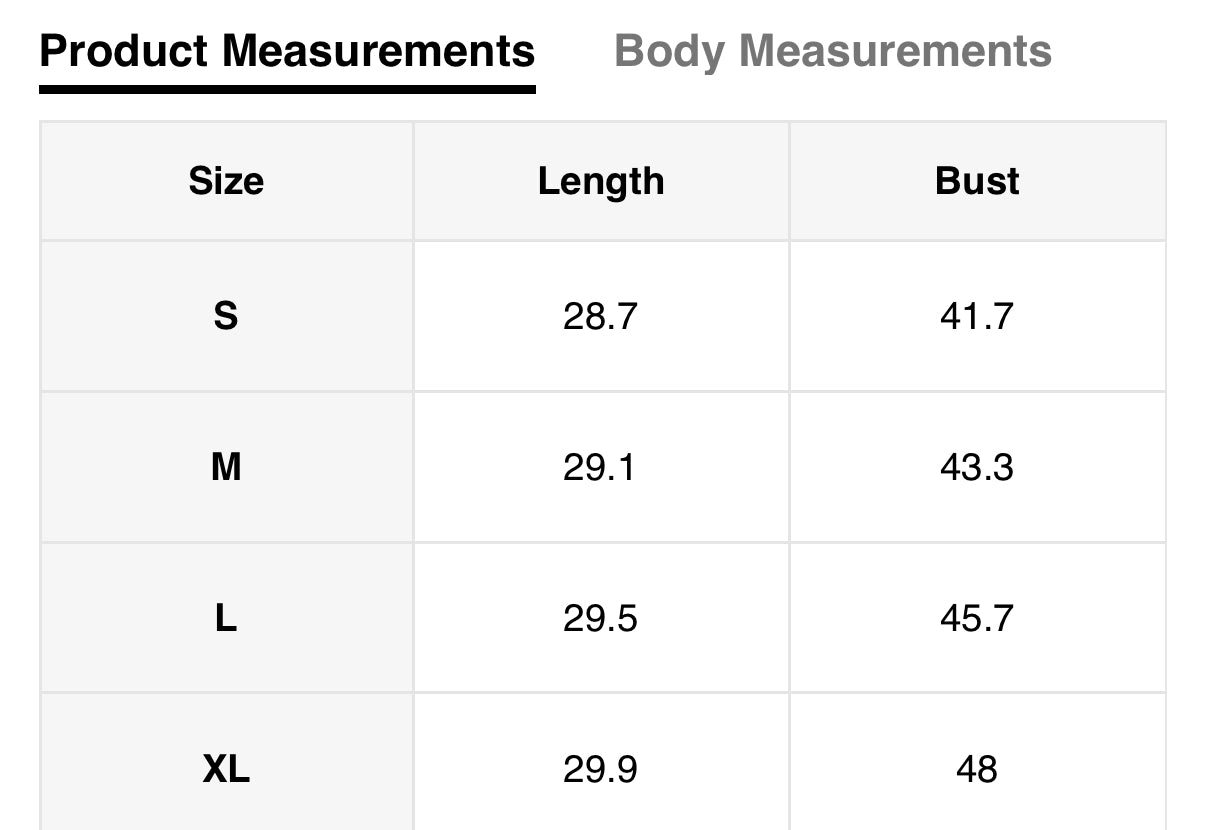Click the Size column header
Screen dimensions: 1206x830
click(226, 181)
